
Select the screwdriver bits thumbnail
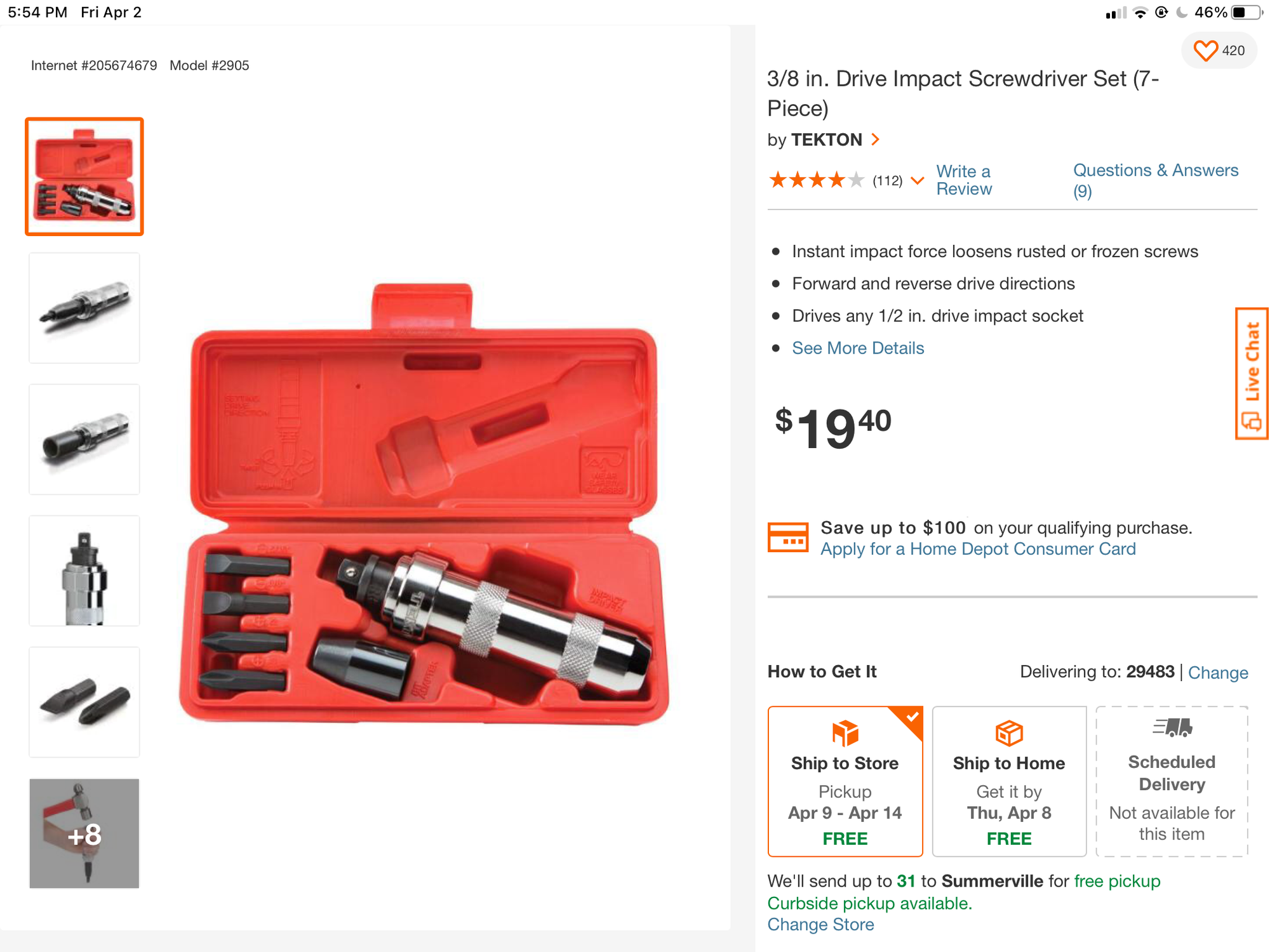tap(84, 702)
